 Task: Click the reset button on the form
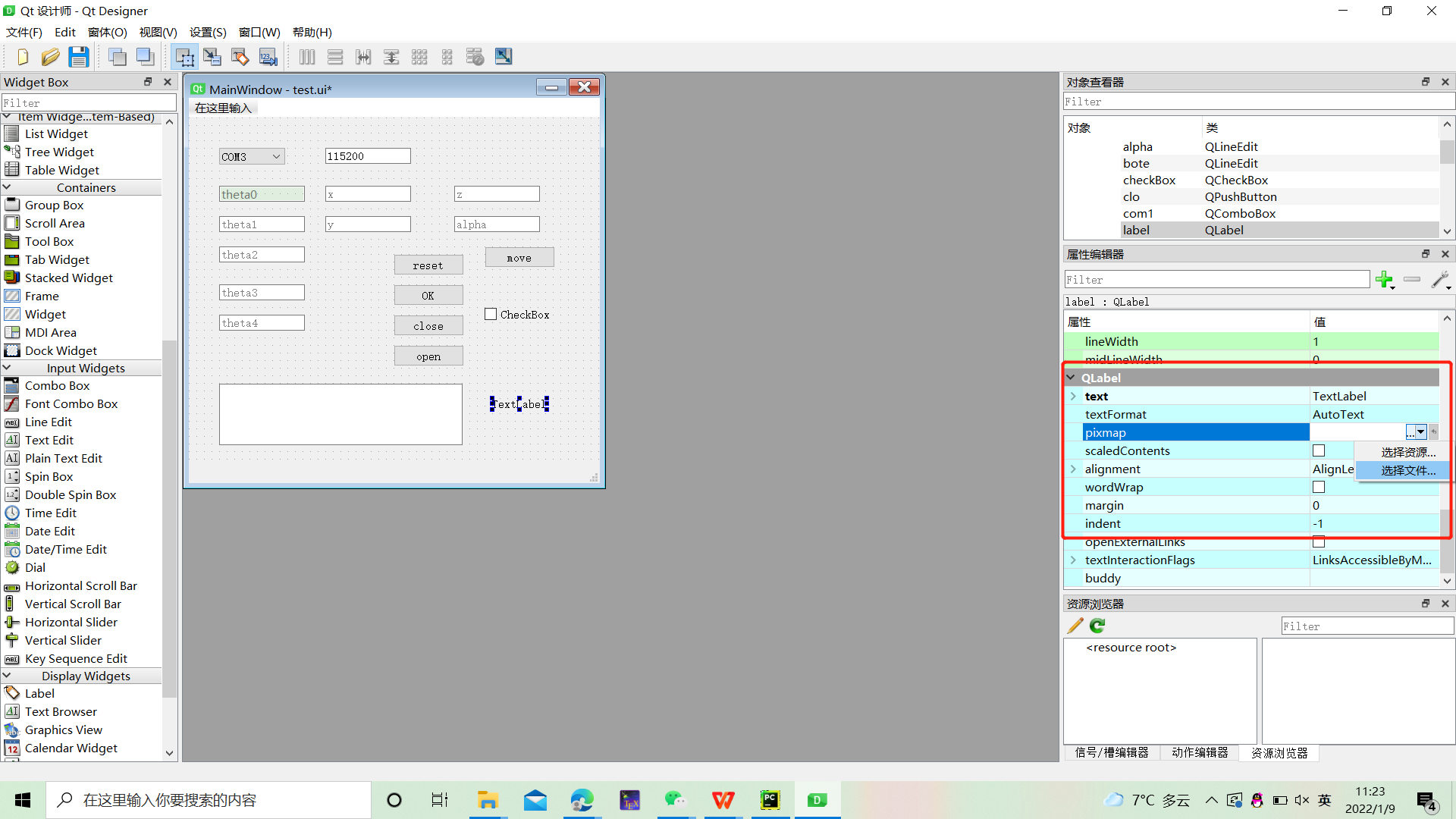click(x=428, y=265)
